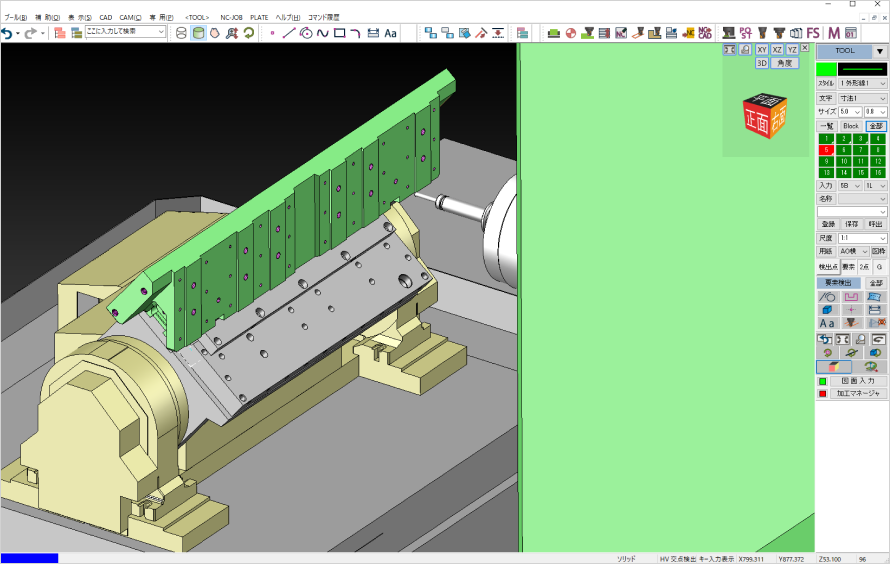The image size is (890, 564).
Task: Click the FS toolbar icon
Action: click(812, 33)
